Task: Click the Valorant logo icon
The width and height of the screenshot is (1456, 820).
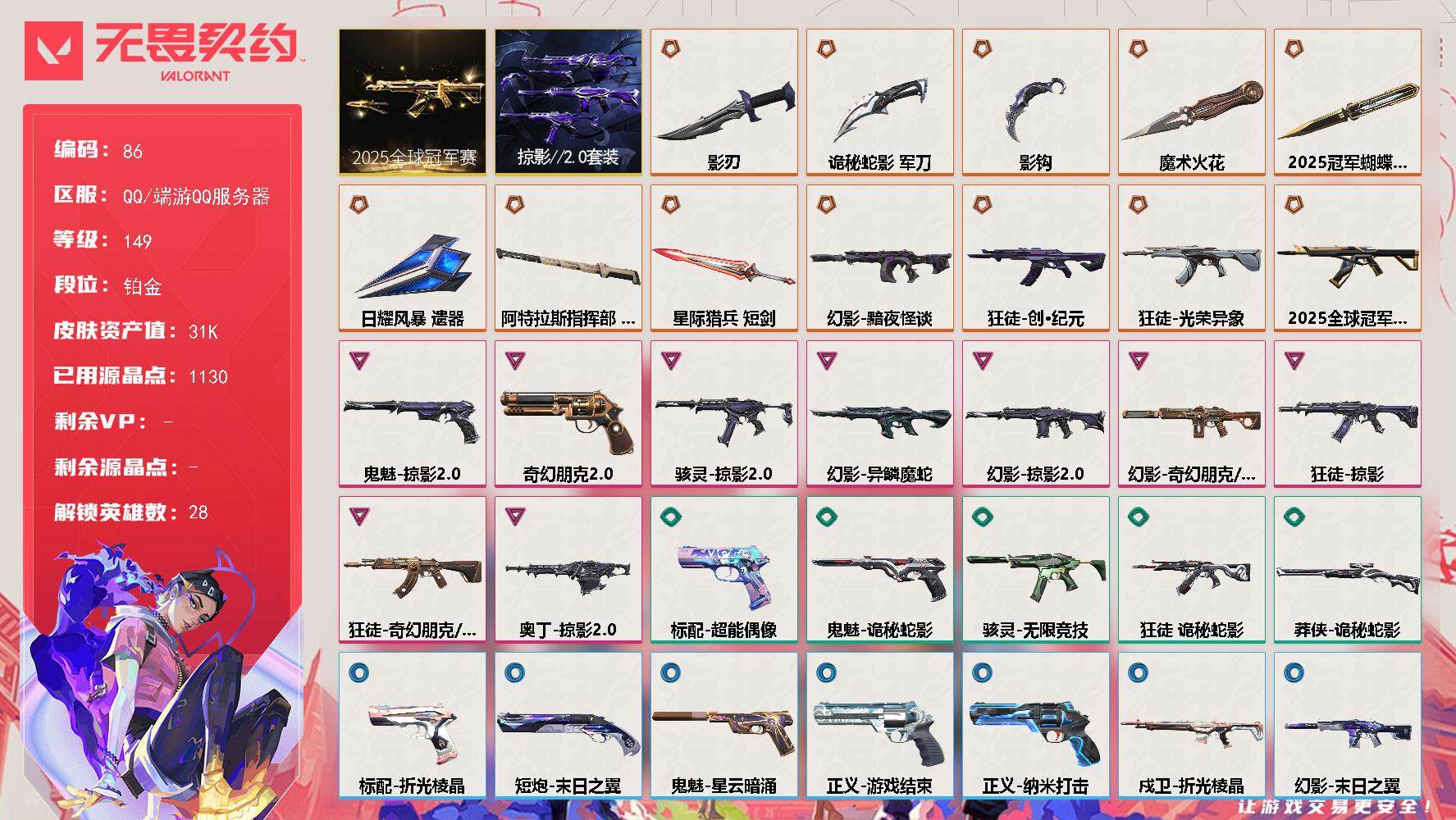Action: (53, 51)
